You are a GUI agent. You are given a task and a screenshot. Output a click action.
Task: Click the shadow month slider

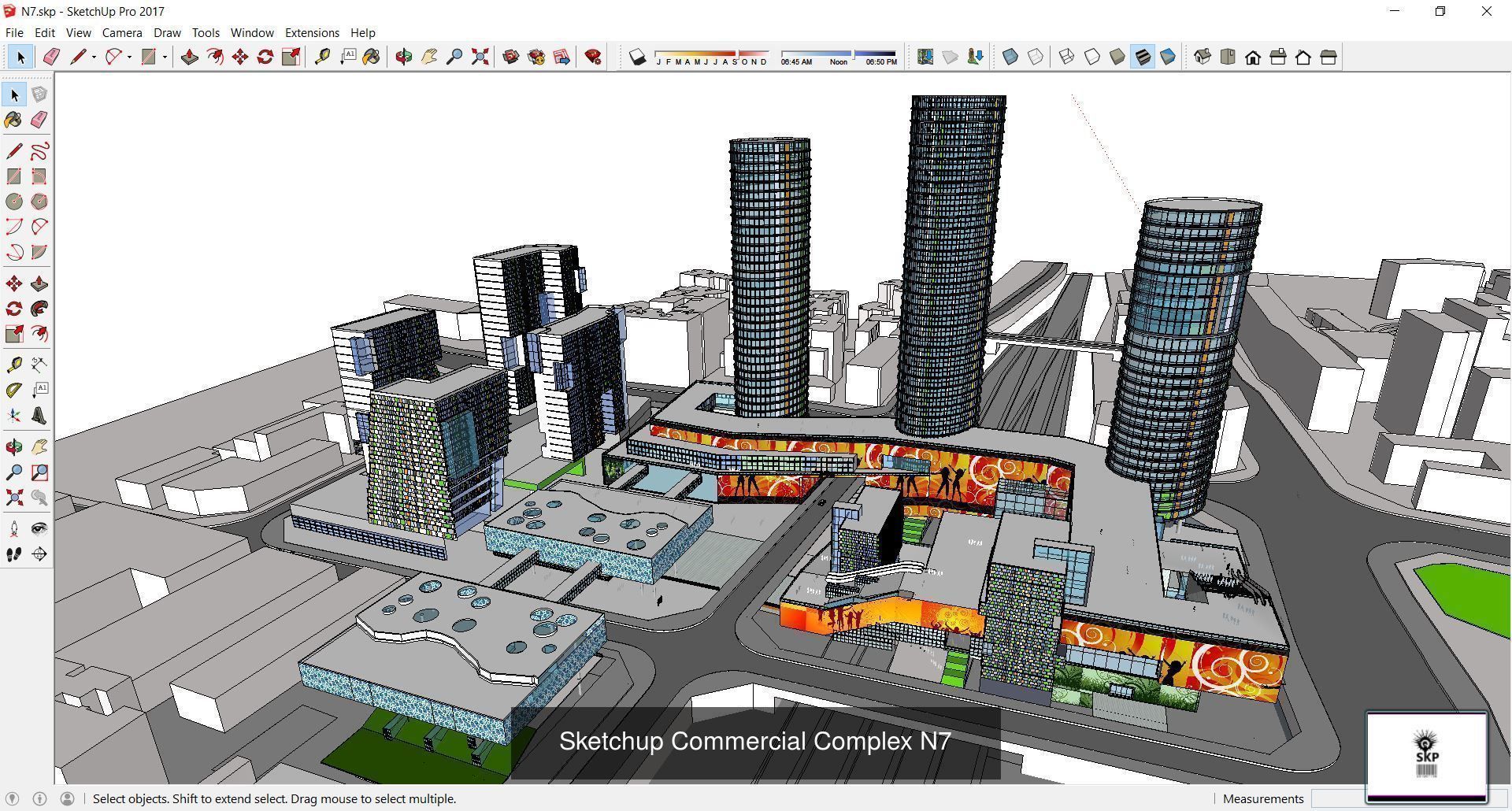click(x=712, y=57)
